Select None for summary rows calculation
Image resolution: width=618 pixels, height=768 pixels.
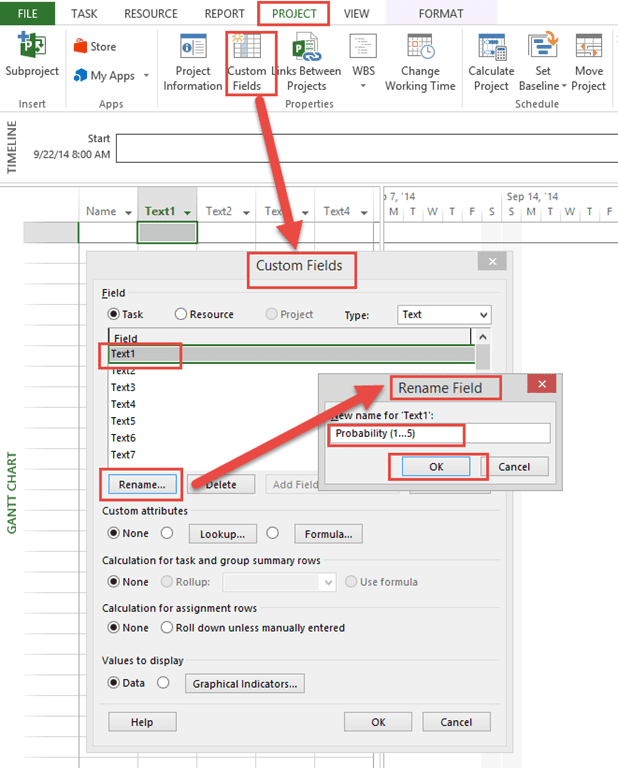[114, 581]
